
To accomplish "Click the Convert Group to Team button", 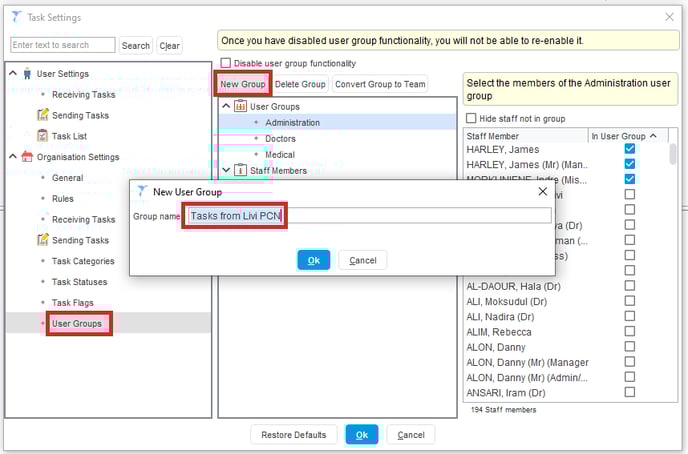I will (x=380, y=84).
